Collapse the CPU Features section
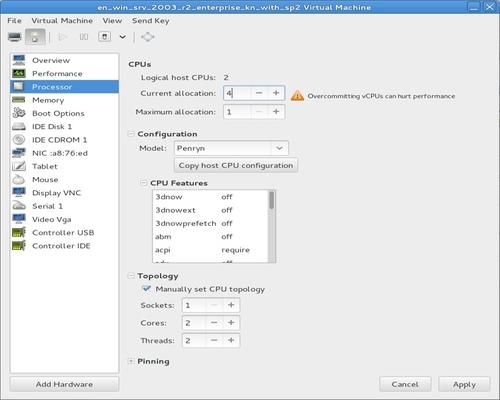Image resolution: width=500 pixels, height=400 pixels. coord(144,183)
